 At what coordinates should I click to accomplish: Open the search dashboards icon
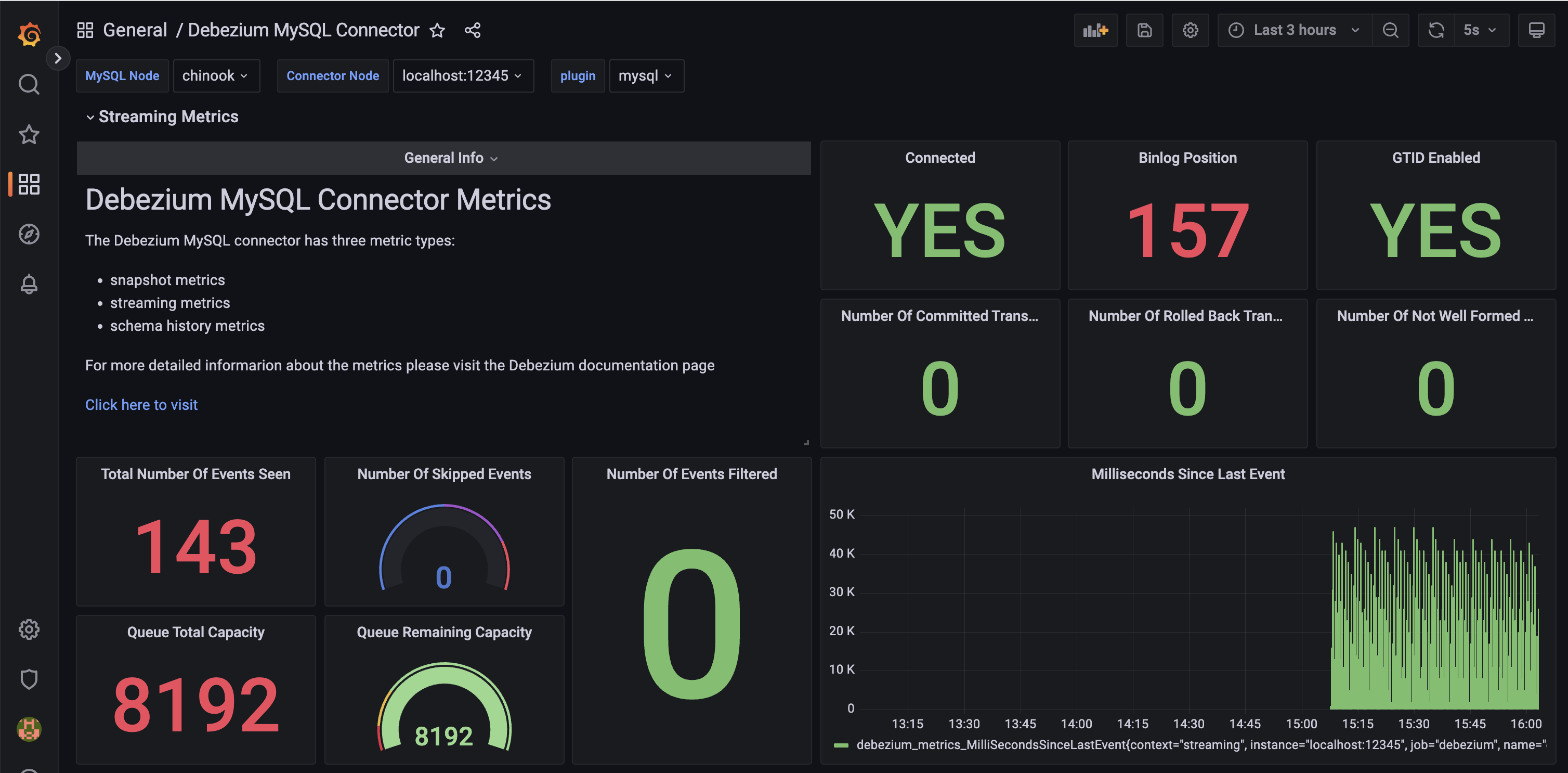tap(29, 84)
